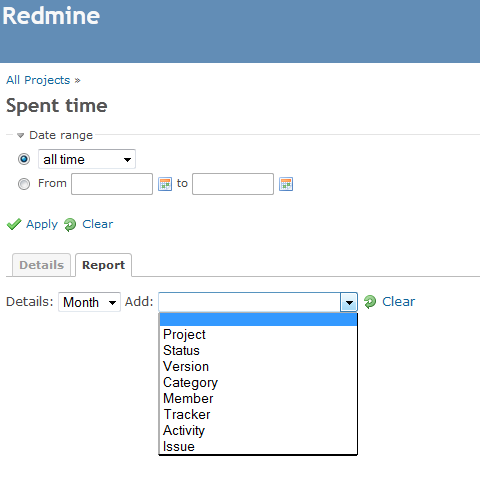Click the green checkmark Apply icon
Screen dimensions: 480x486
pos(14,224)
